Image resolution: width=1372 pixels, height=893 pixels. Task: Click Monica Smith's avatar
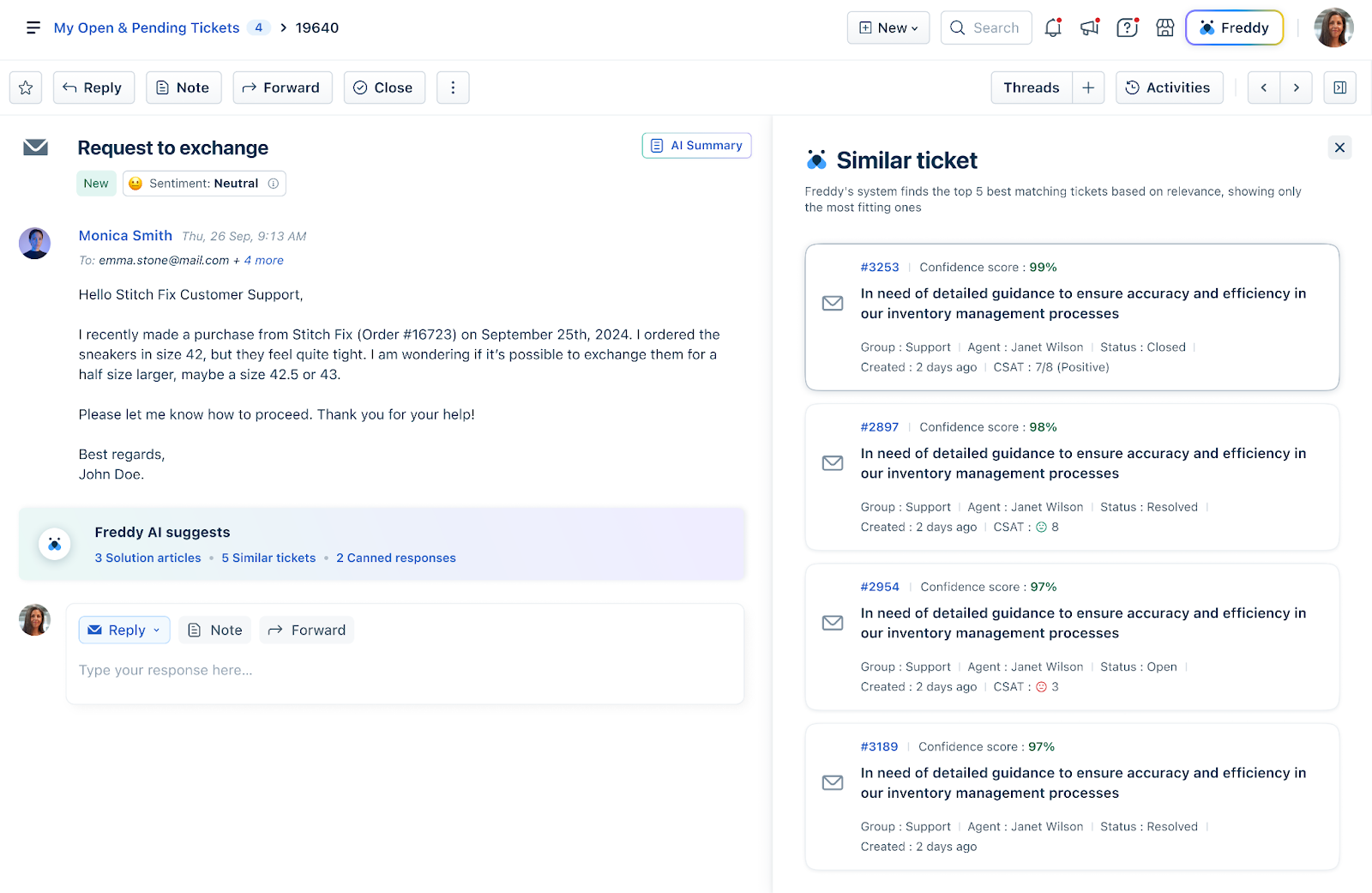(x=35, y=244)
